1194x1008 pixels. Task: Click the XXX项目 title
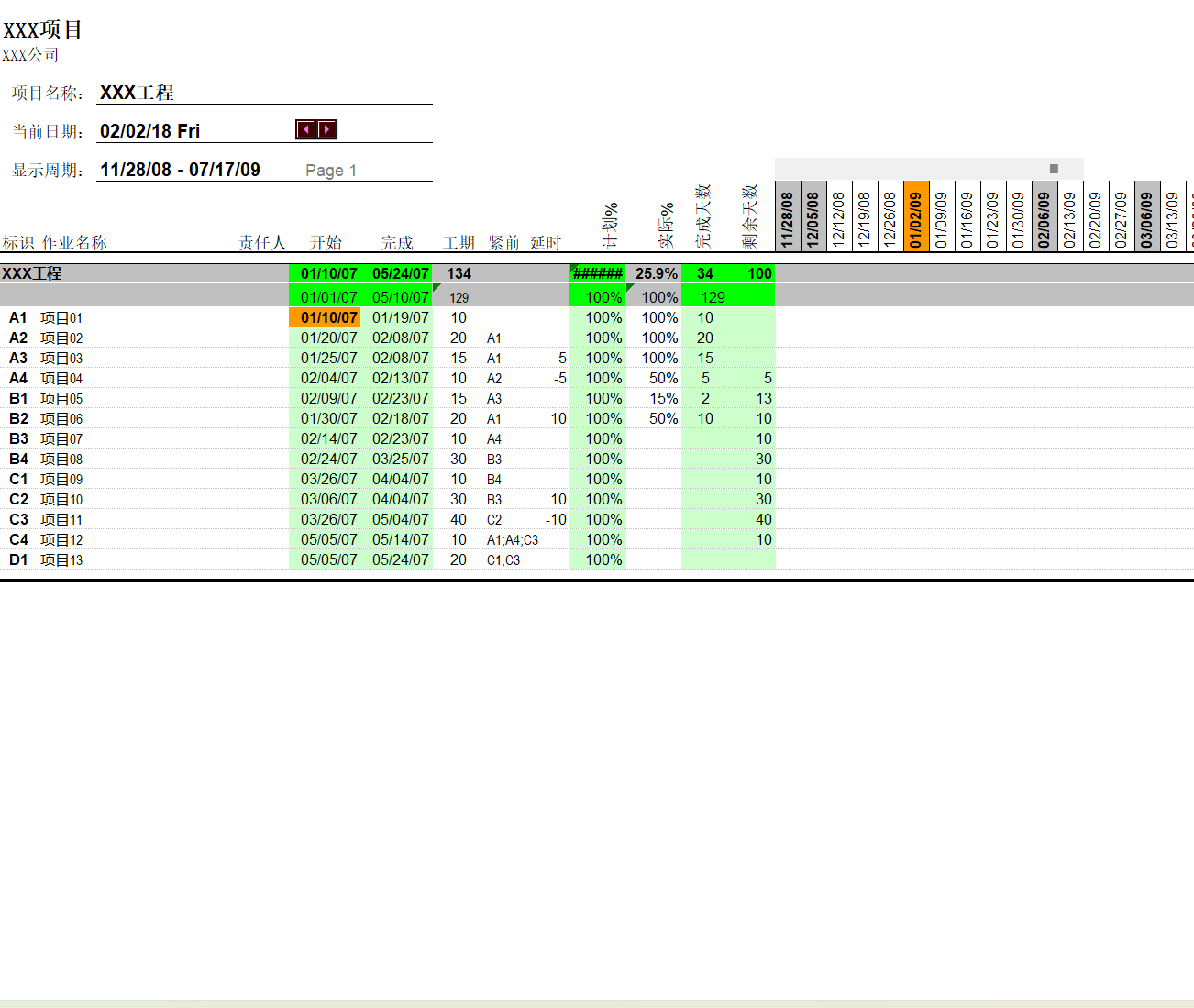(42, 29)
